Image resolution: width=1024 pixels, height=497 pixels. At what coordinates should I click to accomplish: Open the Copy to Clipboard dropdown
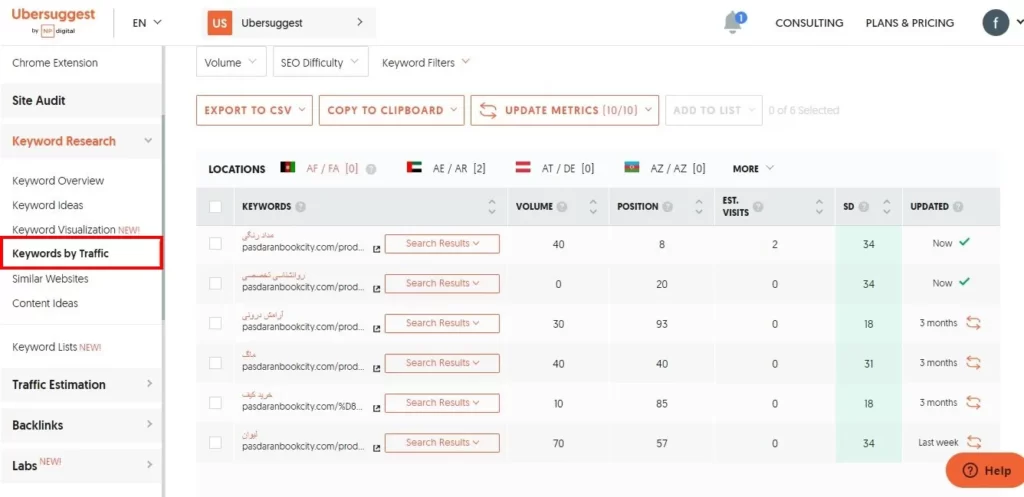pyautogui.click(x=392, y=110)
